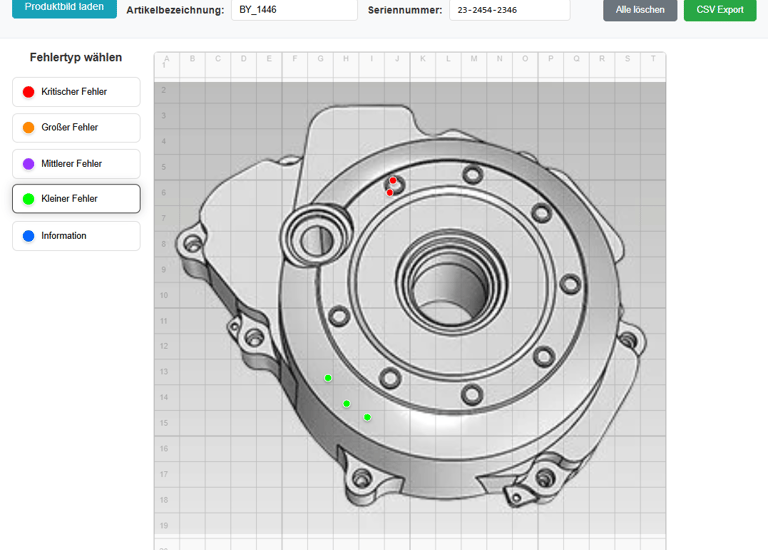The width and height of the screenshot is (768, 550).
Task: Click grid column header G
Action: click(320, 59)
